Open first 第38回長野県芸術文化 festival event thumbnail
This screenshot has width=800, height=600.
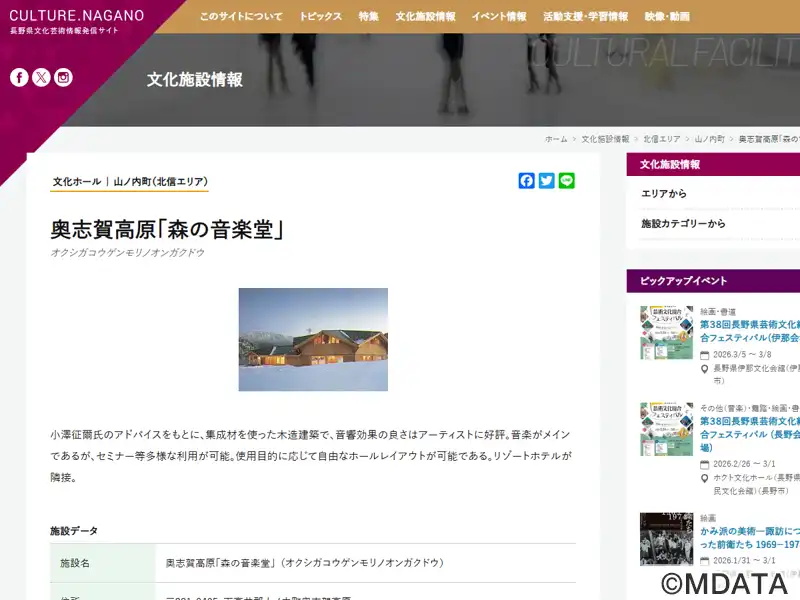point(666,333)
